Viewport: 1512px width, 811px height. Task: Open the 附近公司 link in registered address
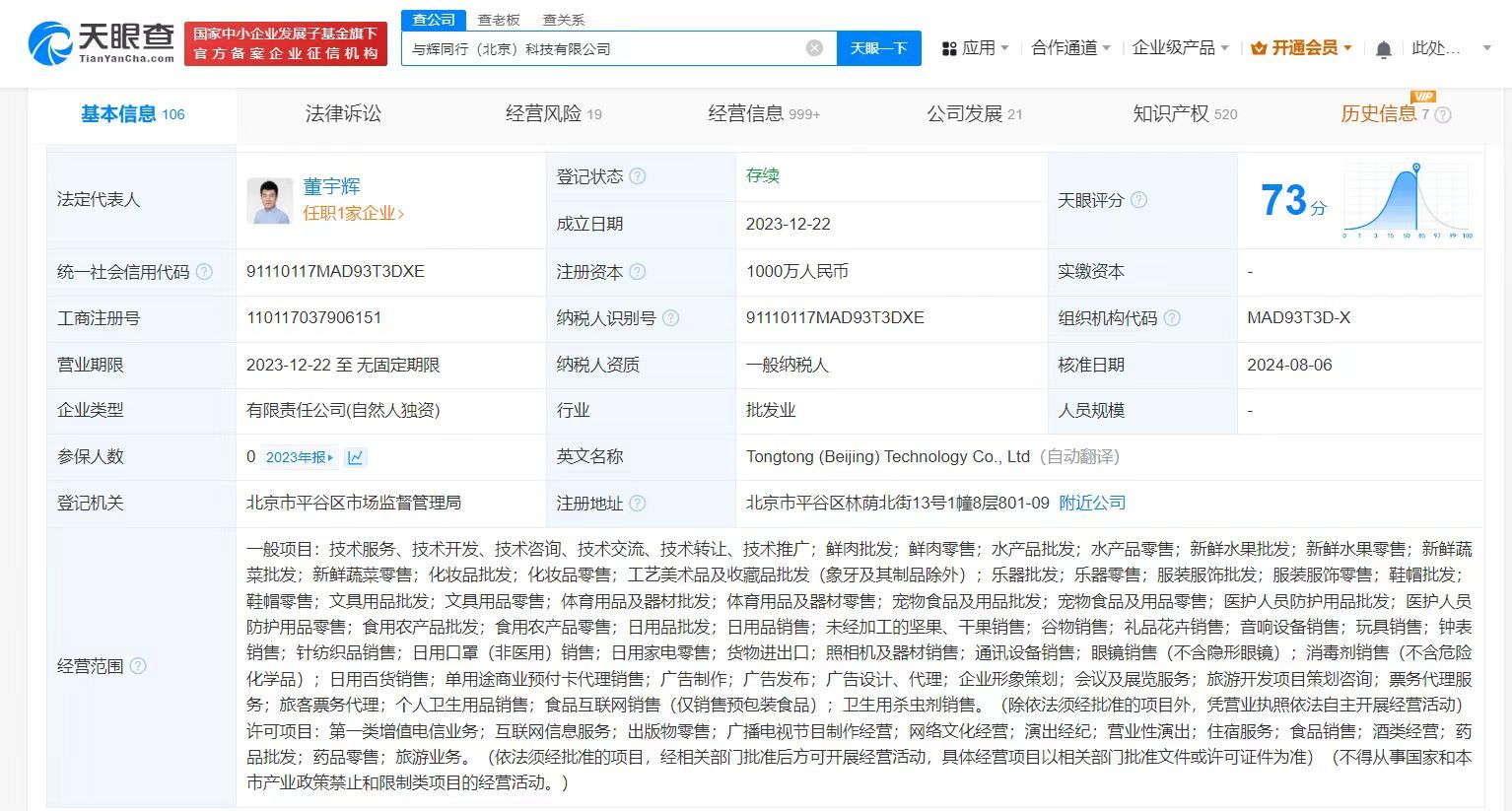(1090, 503)
